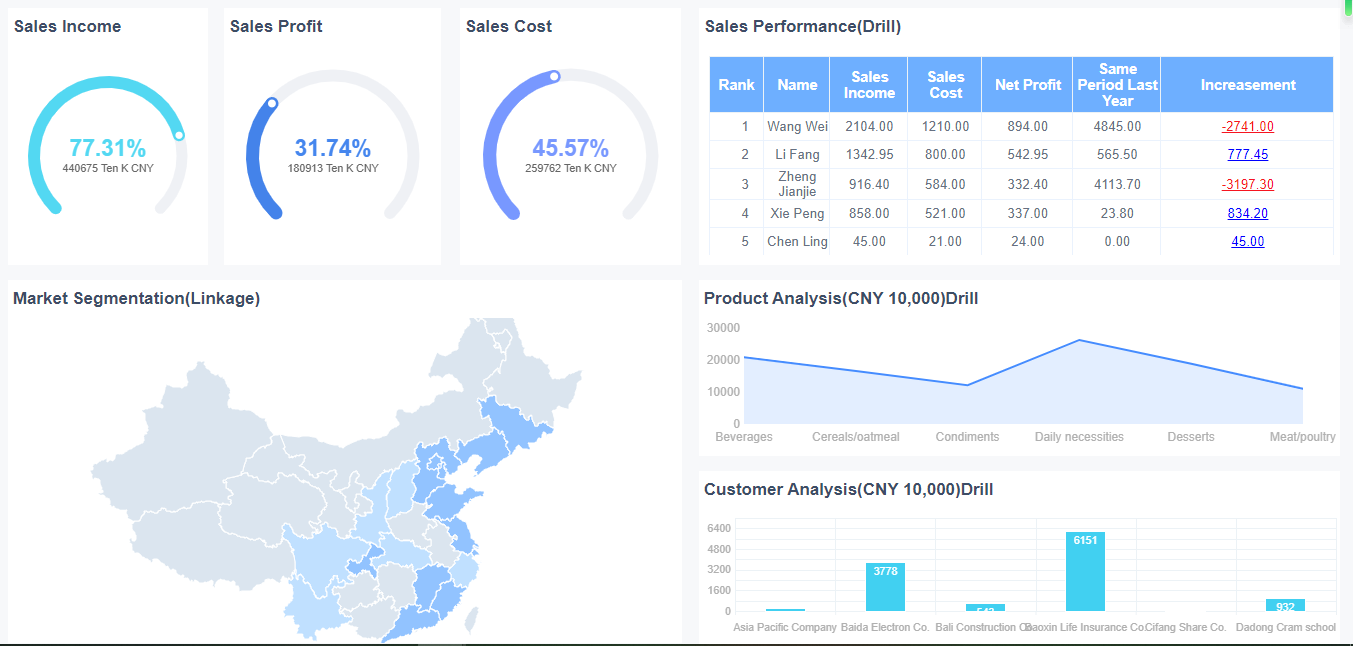Select the 31.74% Sales Profit value
The height and width of the screenshot is (646, 1353).
click(333, 148)
